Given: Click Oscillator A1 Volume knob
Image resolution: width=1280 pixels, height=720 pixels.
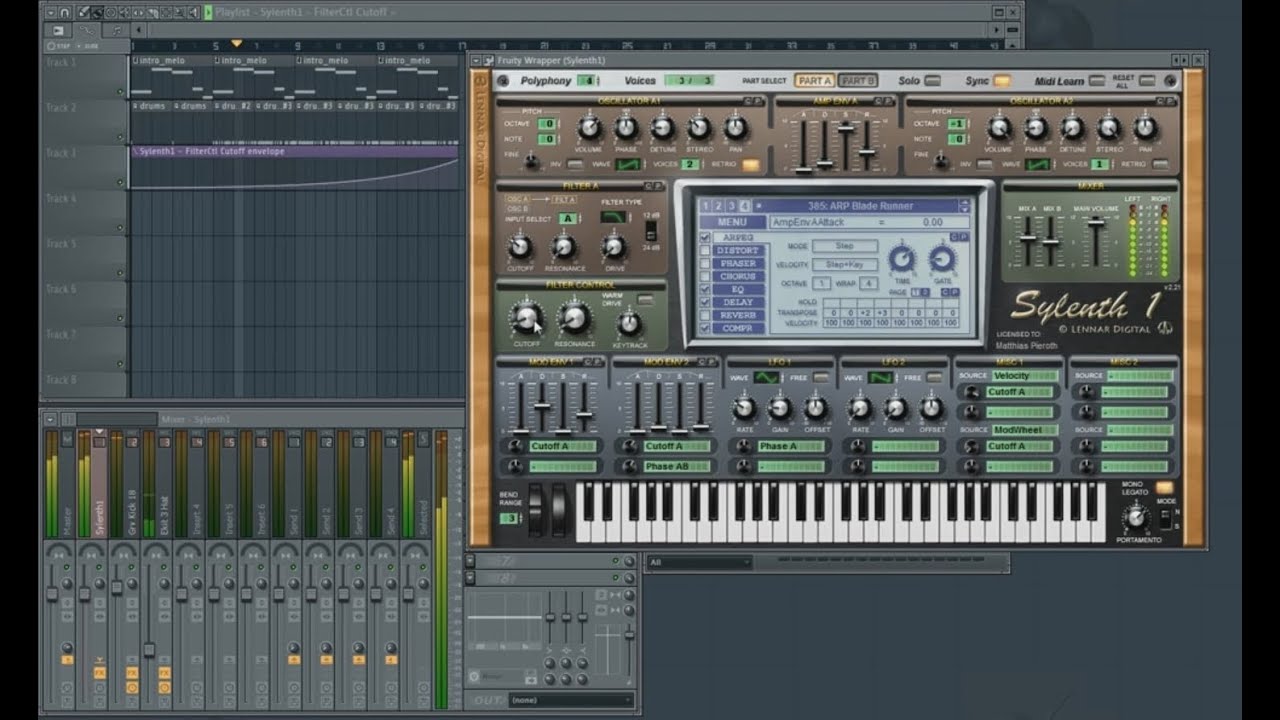Looking at the screenshot, I should point(590,128).
